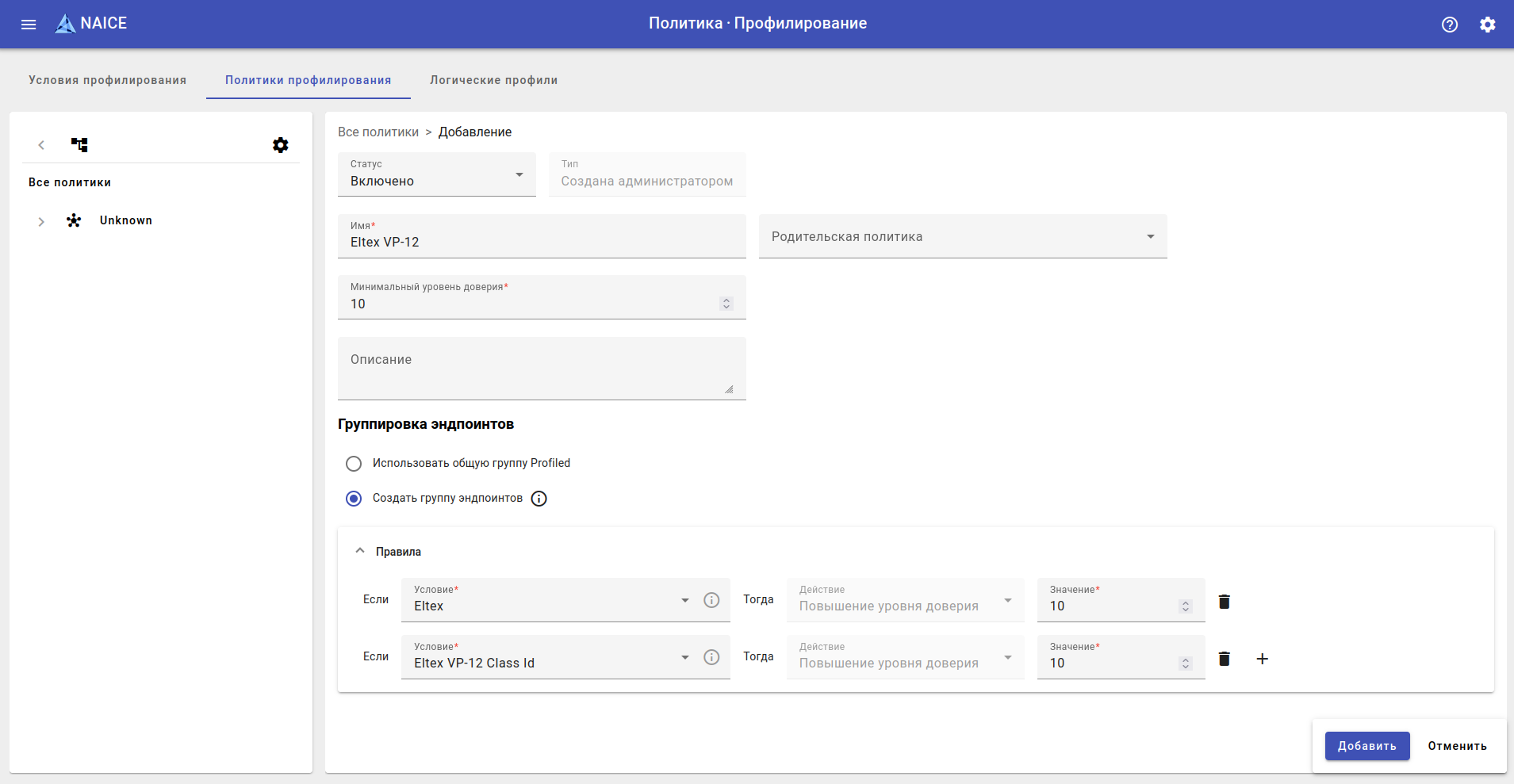Image resolution: width=1514 pixels, height=784 pixels.
Task: Open the Родительская политика dropdown
Action: tap(962, 236)
